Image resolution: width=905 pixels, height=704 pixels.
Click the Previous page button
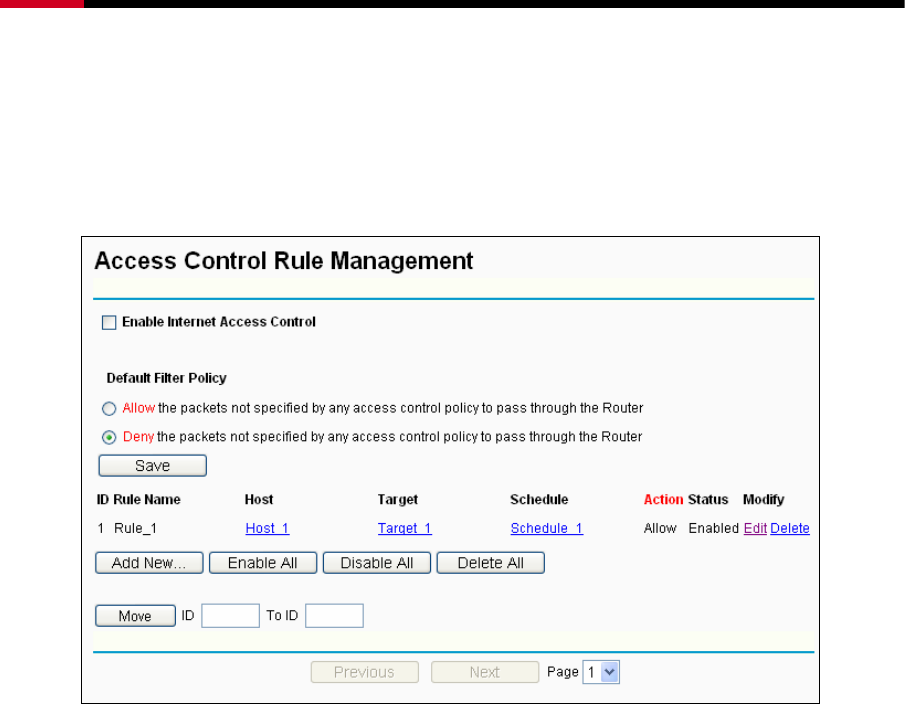click(364, 672)
